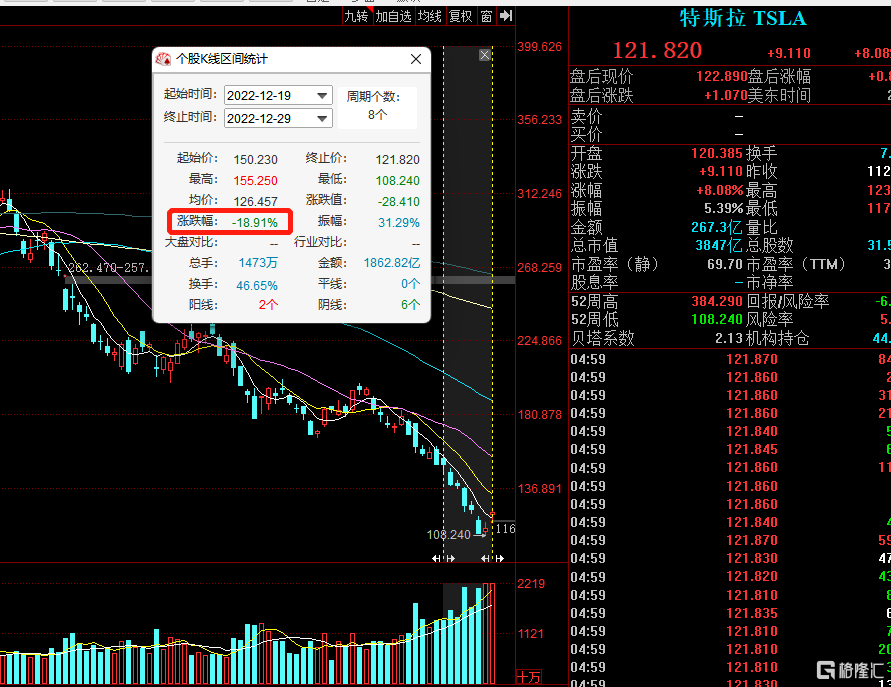Click the 最低 value 108.240 in the dialog

coord(397,181)
